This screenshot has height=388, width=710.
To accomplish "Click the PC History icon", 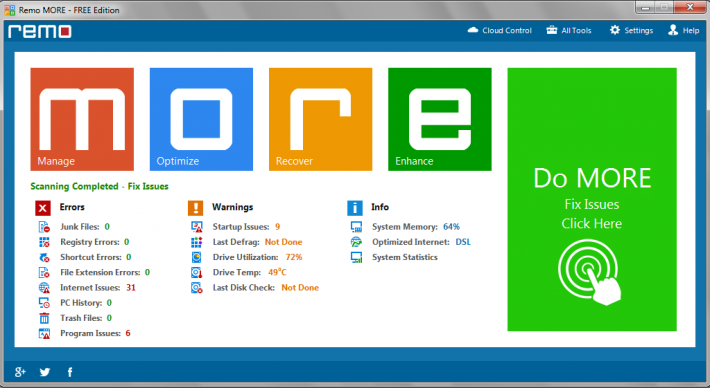I will [44, 303].
